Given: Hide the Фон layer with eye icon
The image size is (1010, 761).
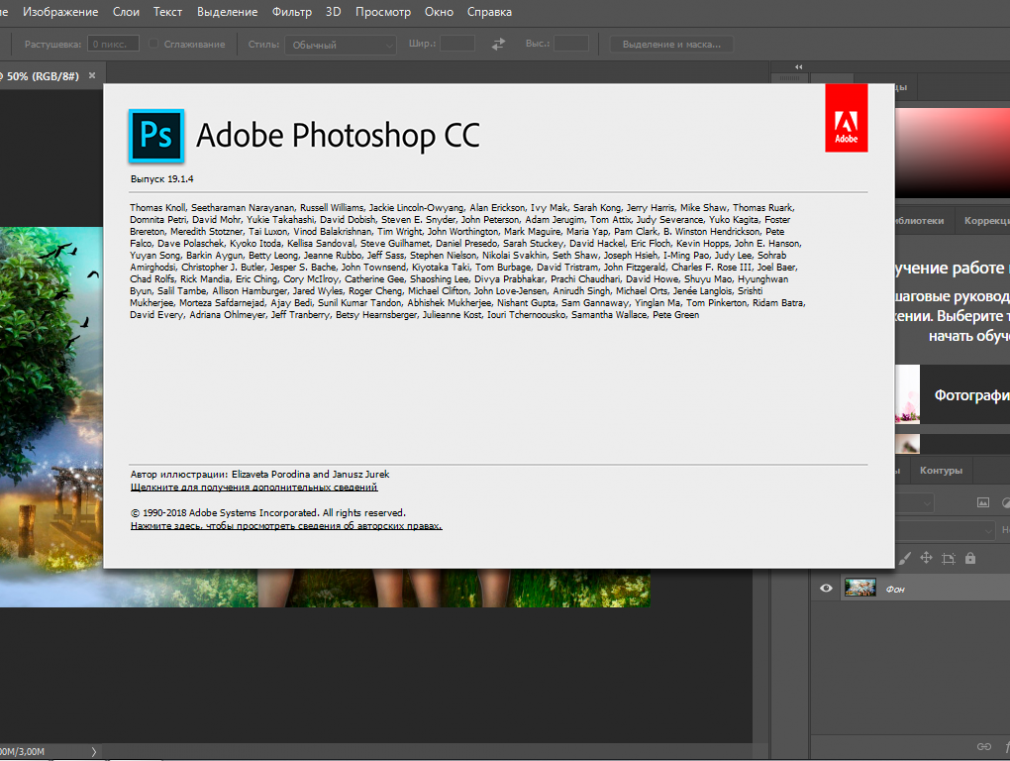Looking at the screenshot, I should tap(826, 588).
